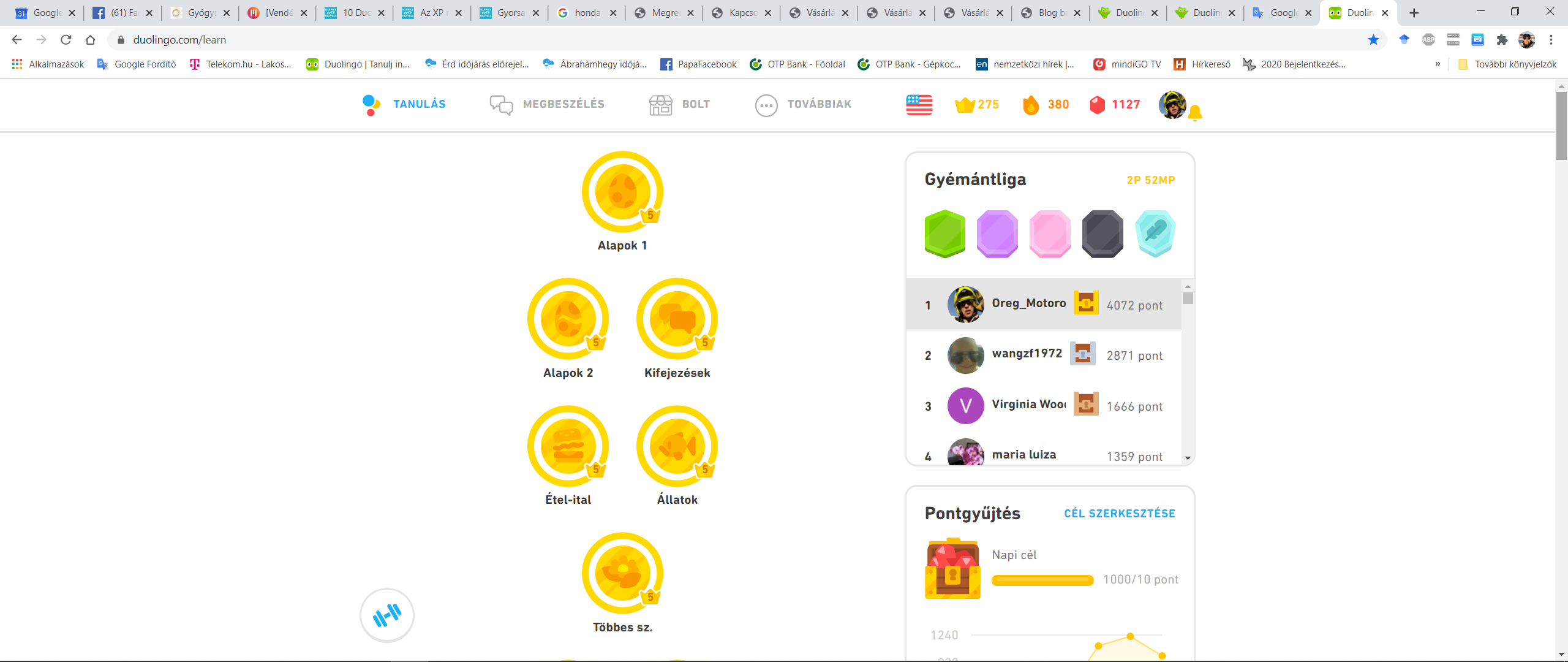Click the page vertical scrollbar thumb
Image resolution: width=1568 pixels, height=662 pixels.
click(x=1561, y=126)
